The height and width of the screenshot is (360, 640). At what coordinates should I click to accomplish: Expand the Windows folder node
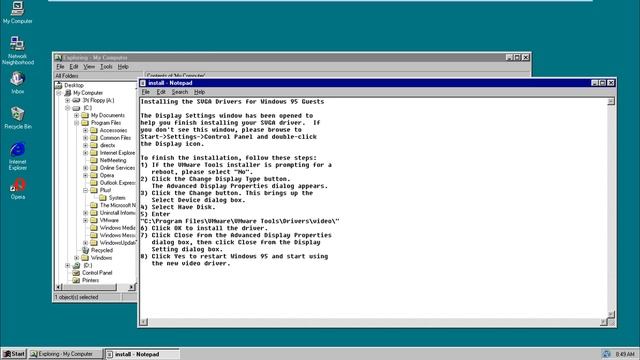pyautogui.click(x=76, y=258)
